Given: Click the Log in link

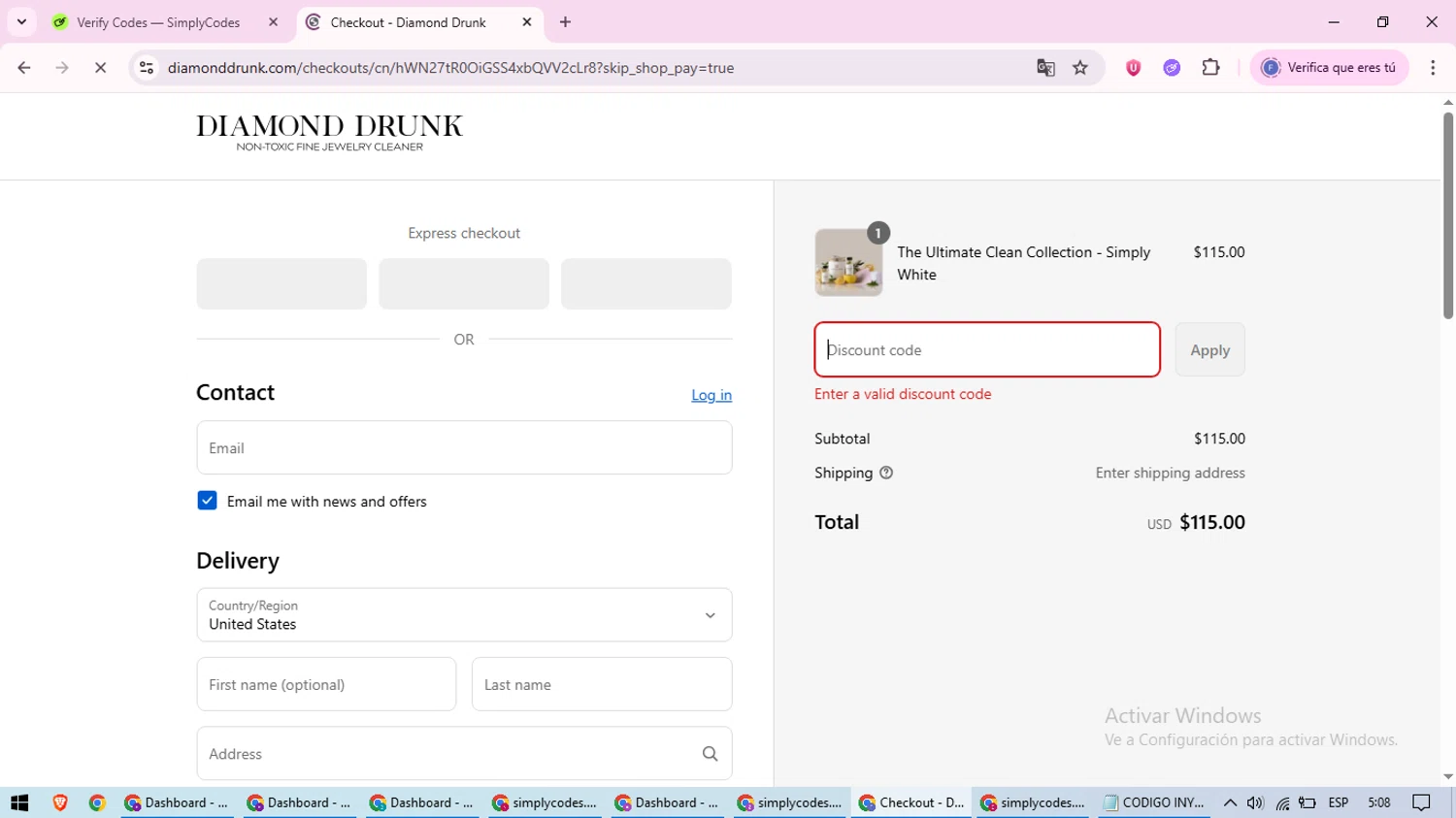Looking at the screenshot, I should (711, 395).
